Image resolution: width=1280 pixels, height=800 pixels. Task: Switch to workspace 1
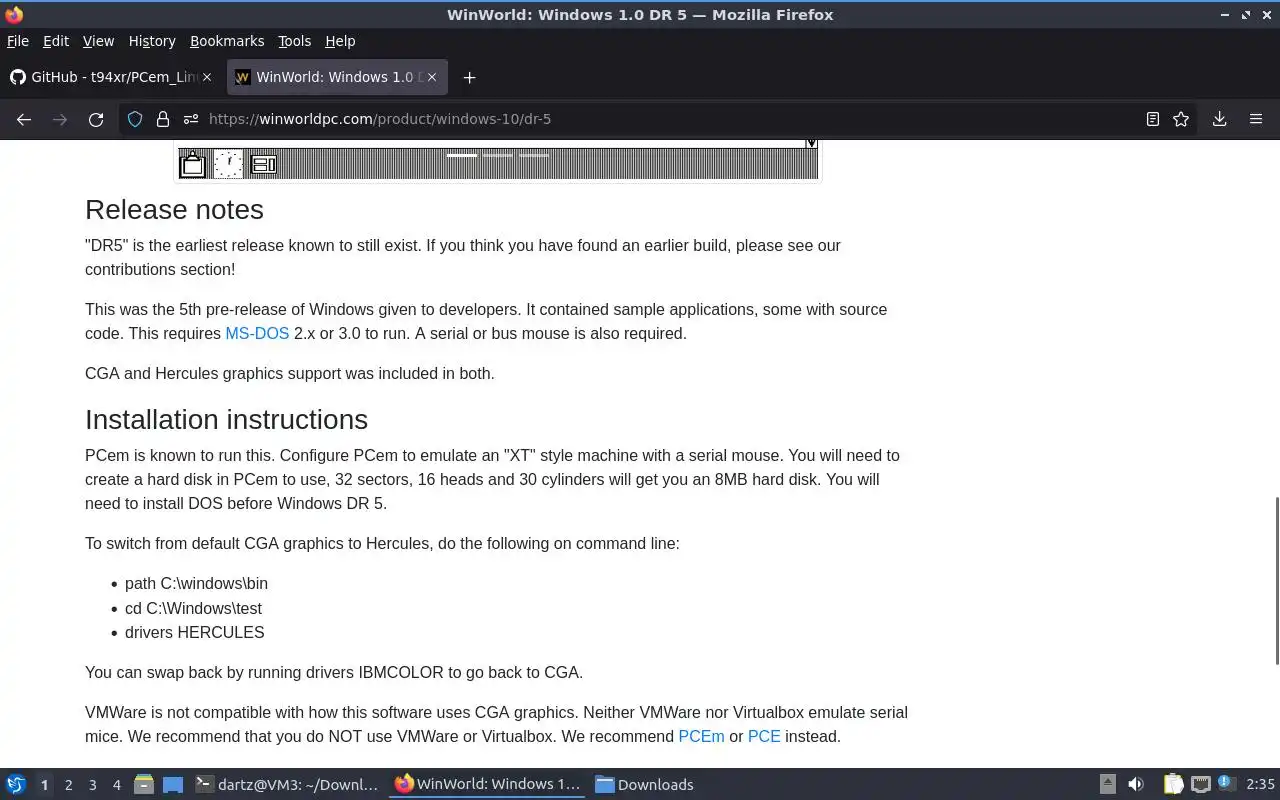(44, 785)
